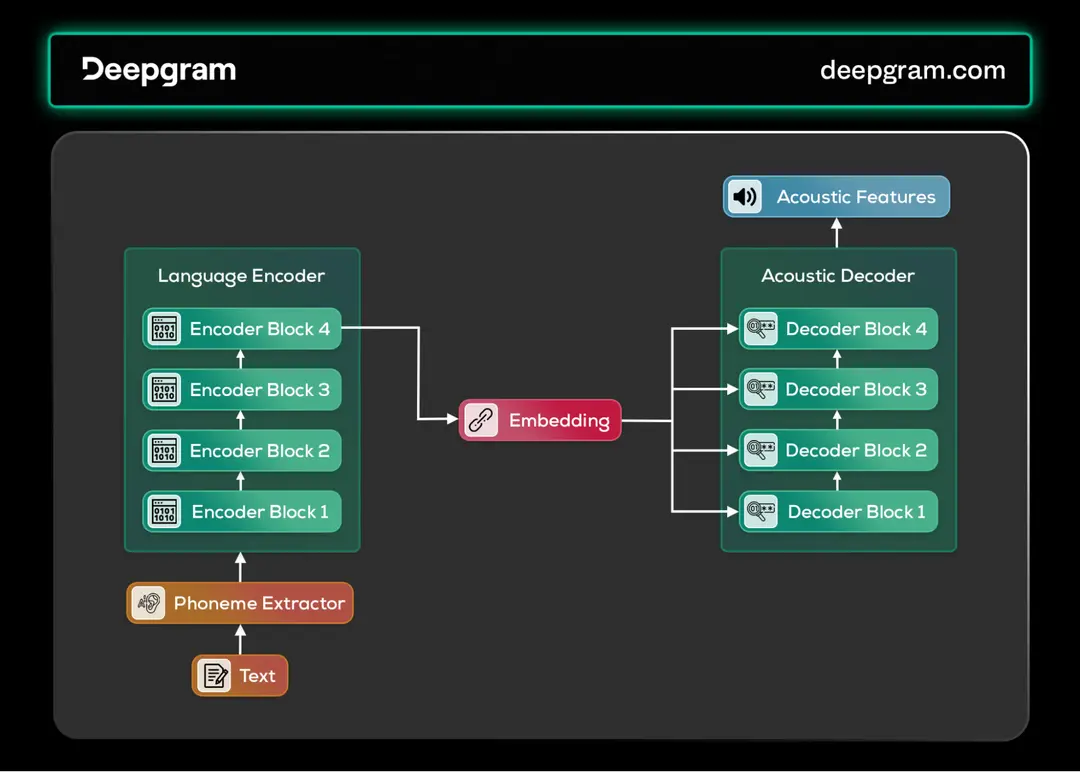Image resolution: width=1080 pixels, height=772 pixels.
Task: Select the Text block
Action: (x=239, y=675)
